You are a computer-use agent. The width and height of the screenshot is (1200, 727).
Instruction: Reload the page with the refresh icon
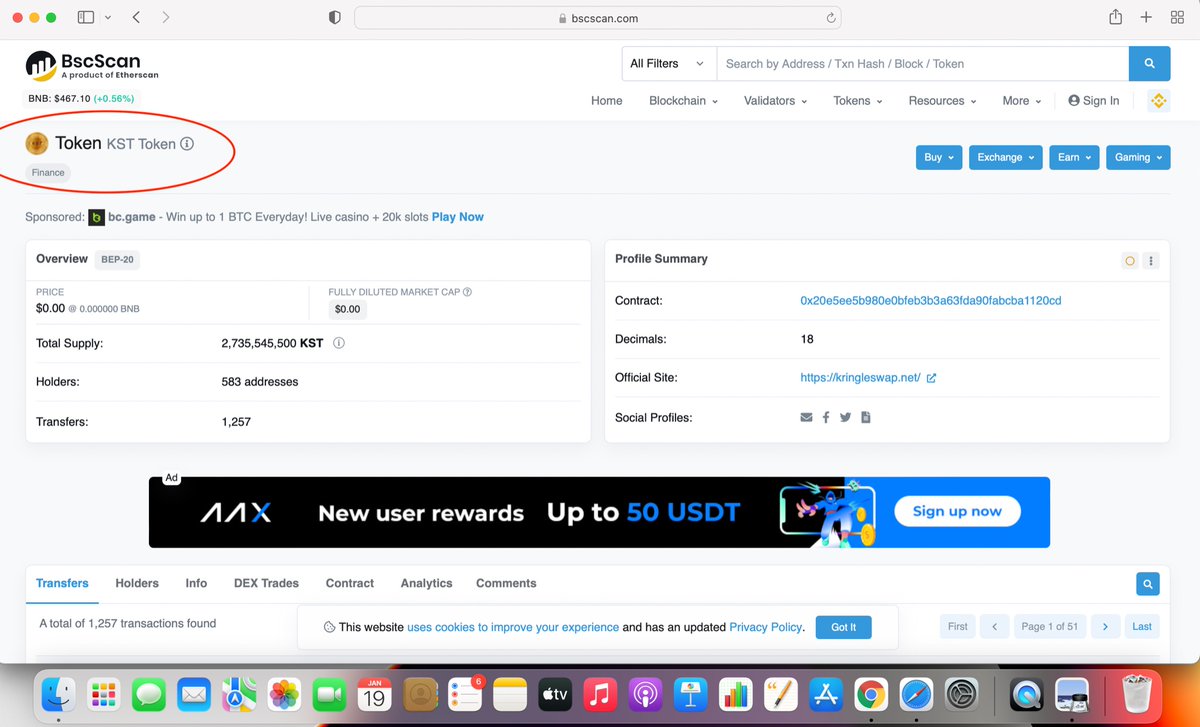tap(830, 18)
